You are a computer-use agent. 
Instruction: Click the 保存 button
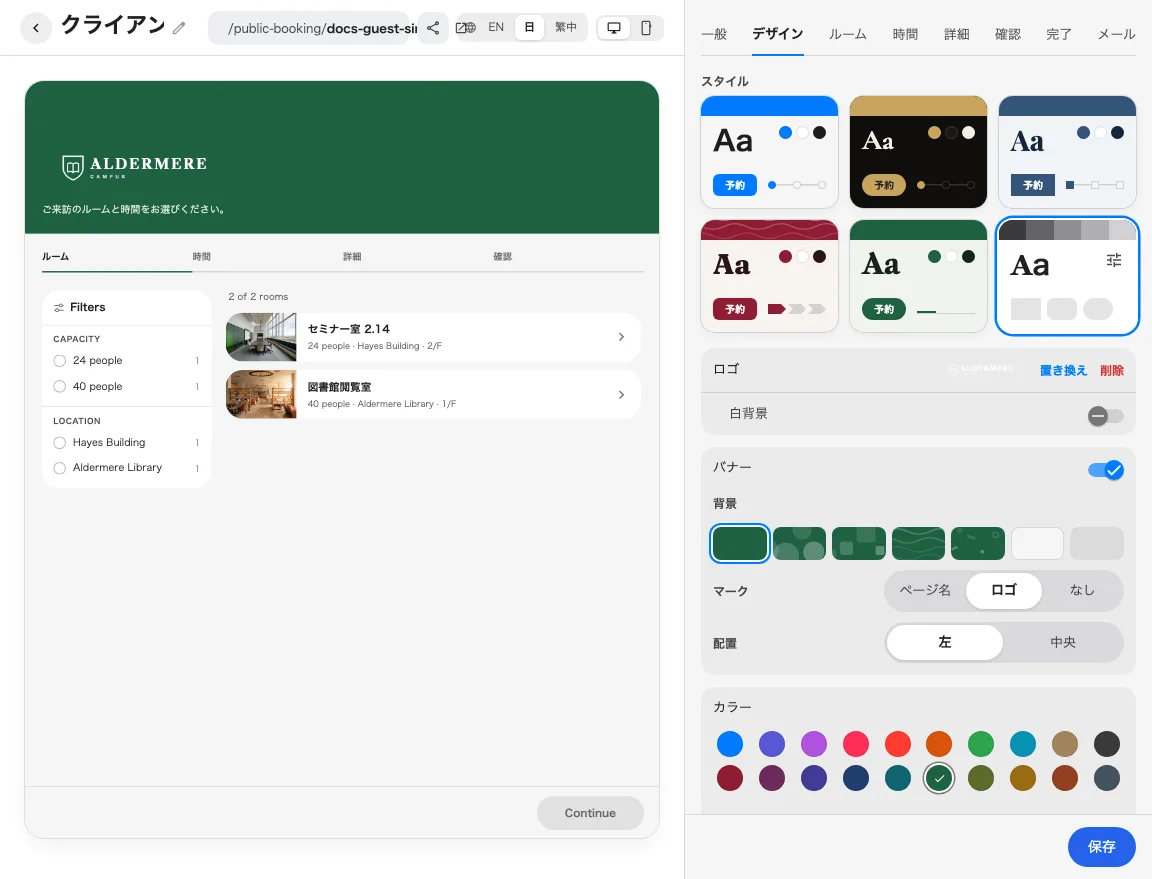tap(1101, 847)
